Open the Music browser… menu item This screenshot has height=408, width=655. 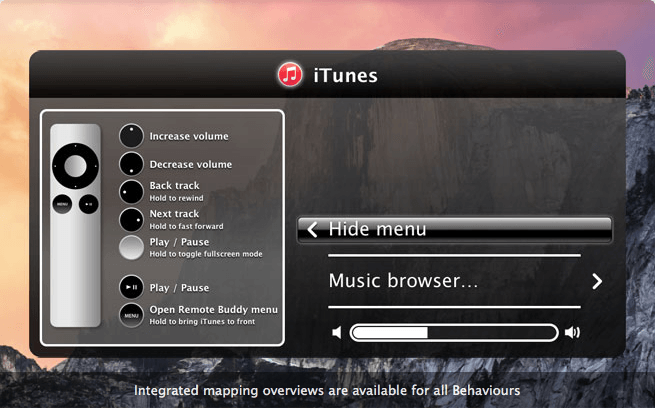click(x=454, y=281)
